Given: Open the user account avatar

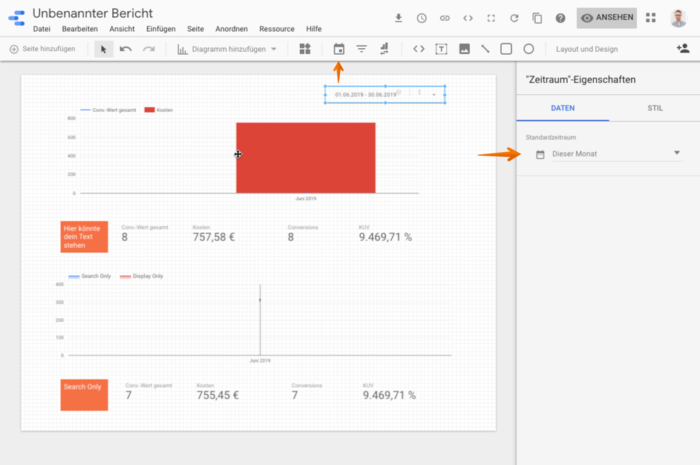Looking at the screenshot, I should coord(679,18).
